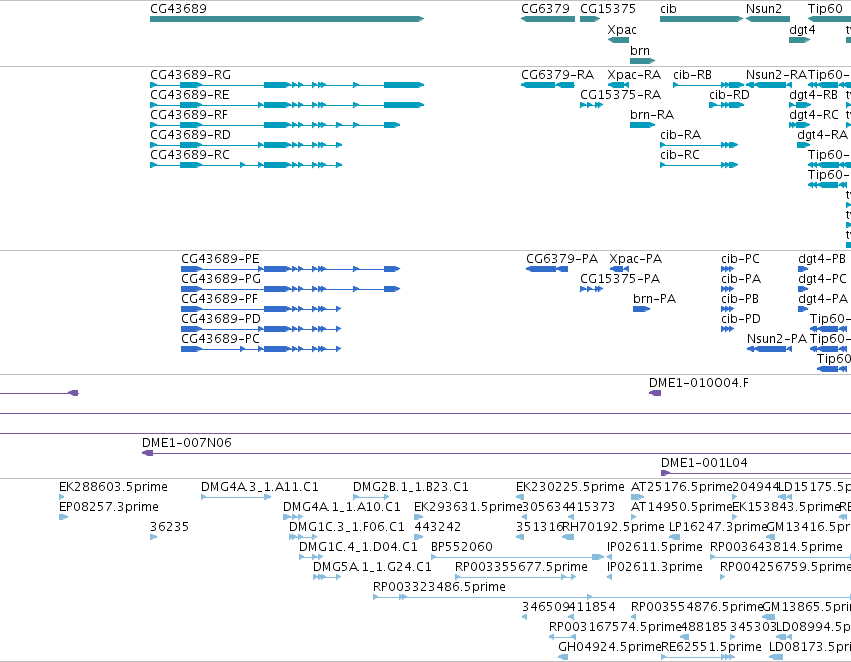The width and height of the screenshot is (851, 662).
Task: Click the CG15375-PA protein feature
Action: coord(591,289)
